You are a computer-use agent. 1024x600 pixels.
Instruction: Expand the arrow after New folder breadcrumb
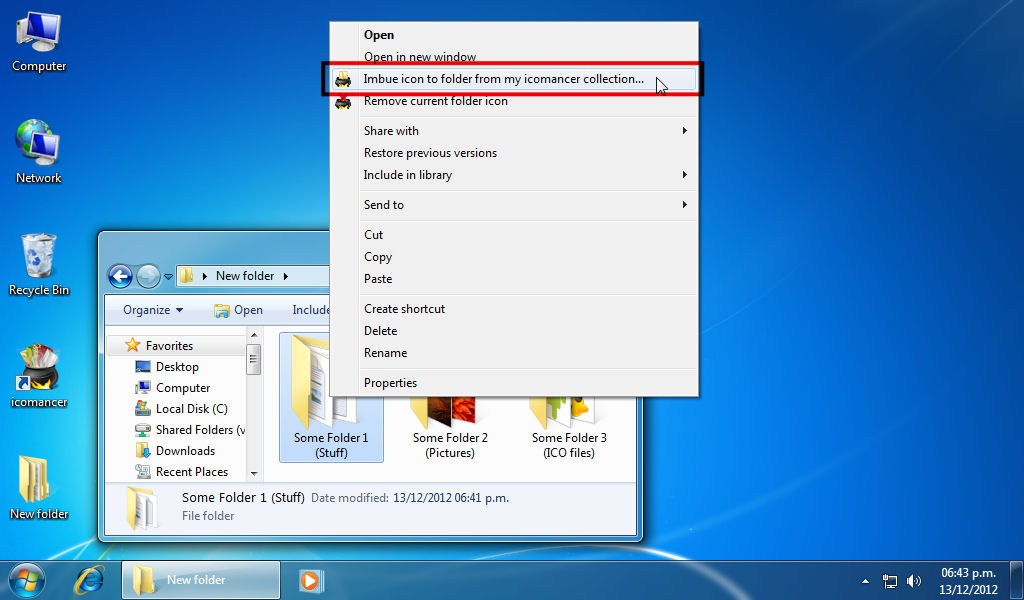[285, 276]
